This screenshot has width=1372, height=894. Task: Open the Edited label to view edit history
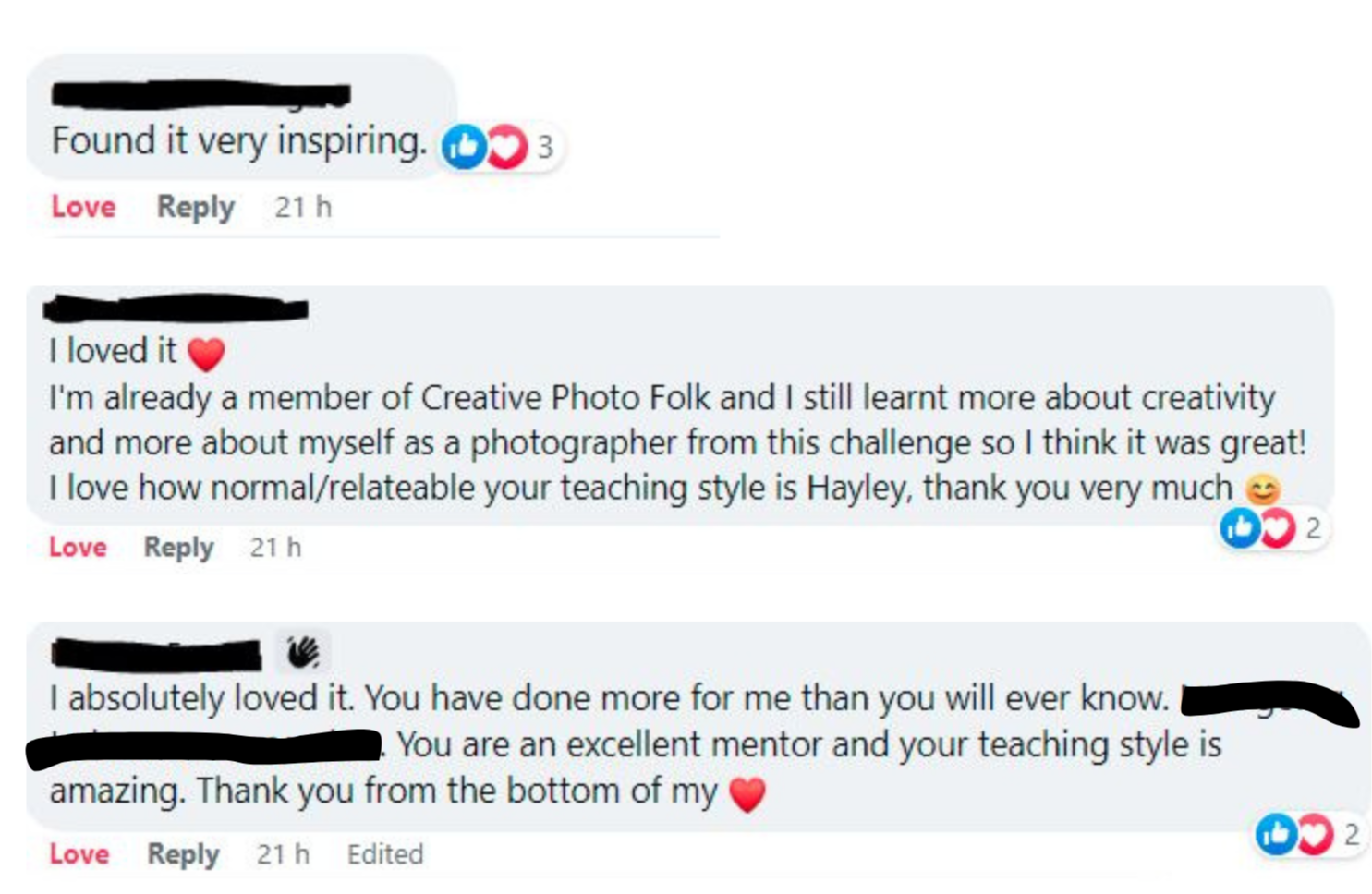click(x=384, y=854)
